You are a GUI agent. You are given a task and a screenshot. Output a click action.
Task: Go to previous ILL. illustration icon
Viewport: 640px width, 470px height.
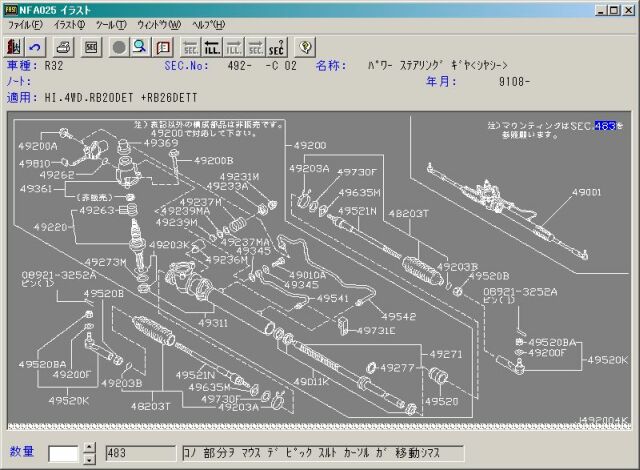tap(212, 47)
